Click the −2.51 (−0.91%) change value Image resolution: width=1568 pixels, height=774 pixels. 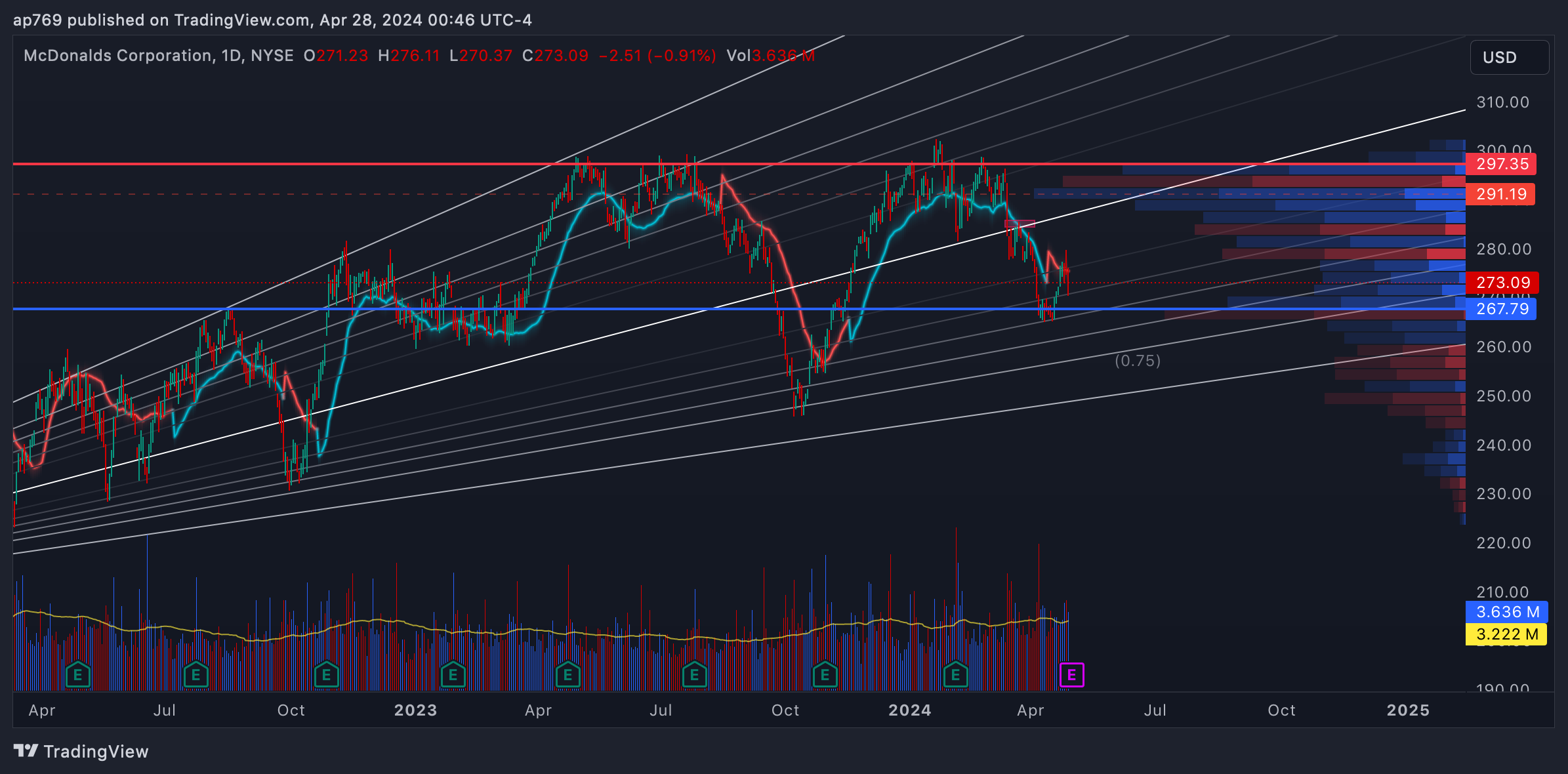click(x=657, y=56)
